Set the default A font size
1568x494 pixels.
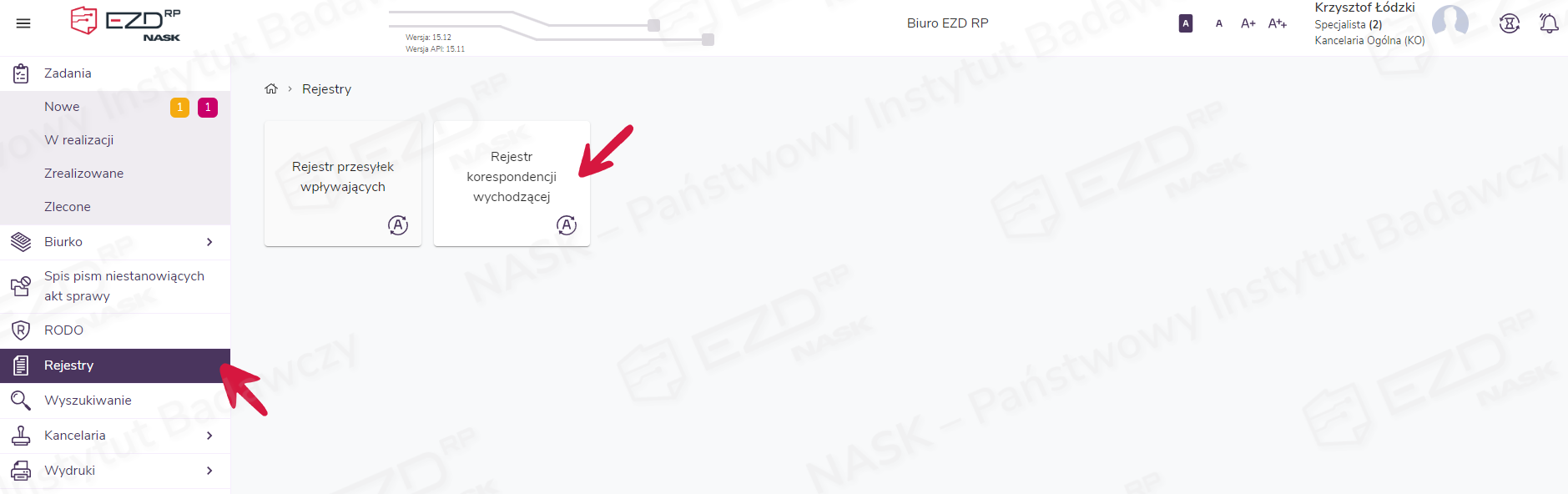point(1219,23)
